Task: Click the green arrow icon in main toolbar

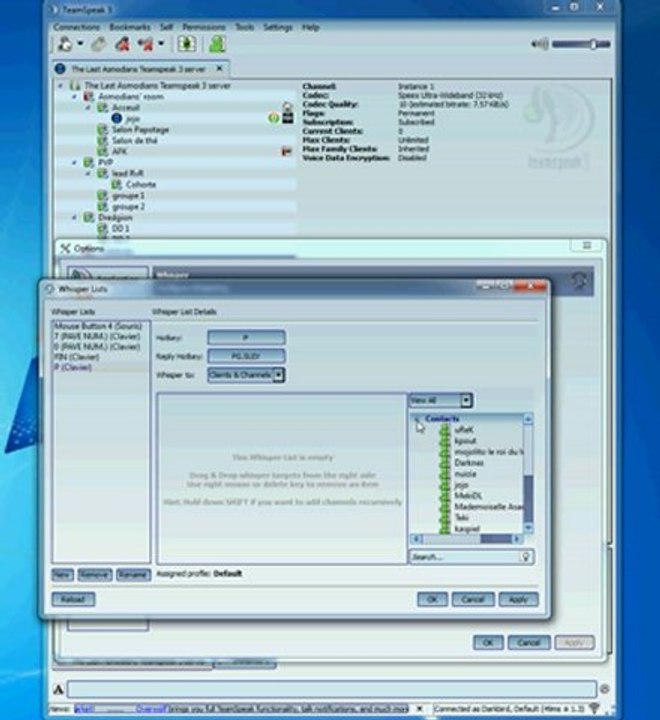Action: tap(186, 45)
